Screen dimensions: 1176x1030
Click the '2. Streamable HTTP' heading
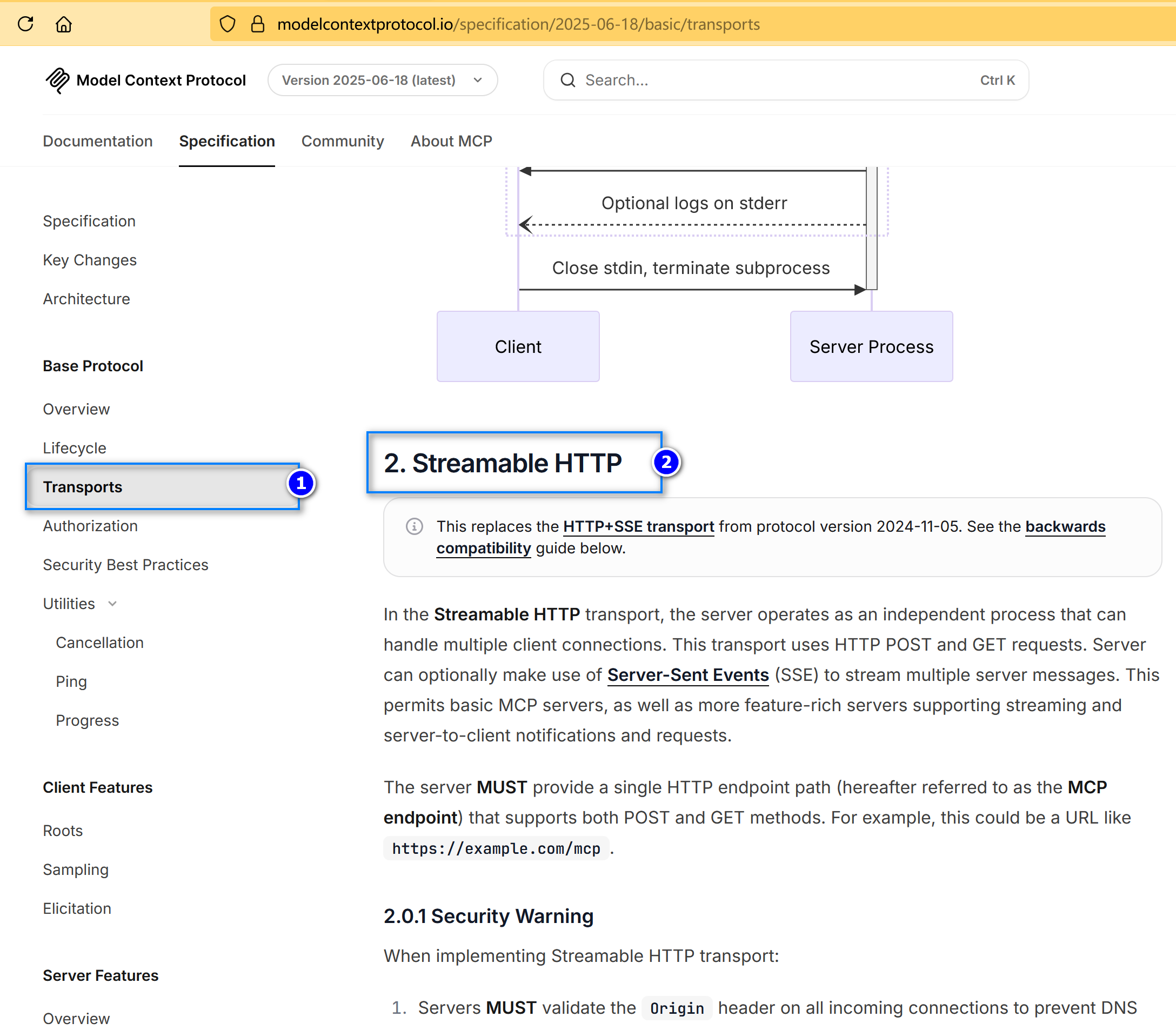[503, 463]
